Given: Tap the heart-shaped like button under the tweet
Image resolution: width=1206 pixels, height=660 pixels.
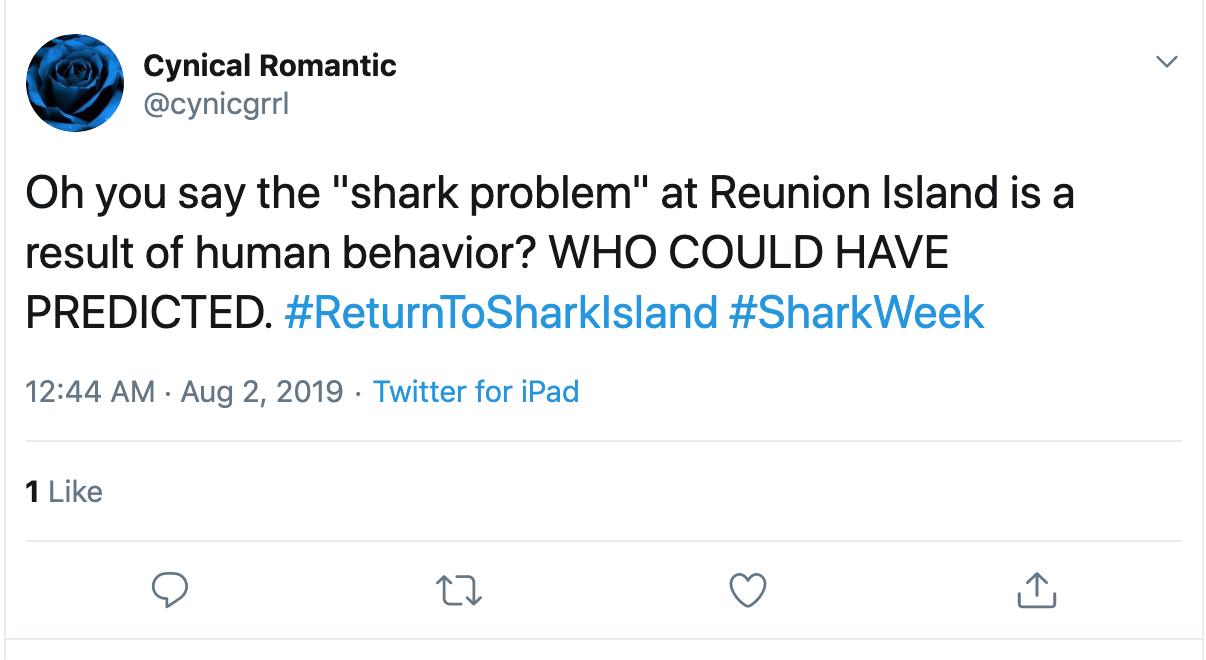Looking at the screenshot, I should click(x=746, y=592).
